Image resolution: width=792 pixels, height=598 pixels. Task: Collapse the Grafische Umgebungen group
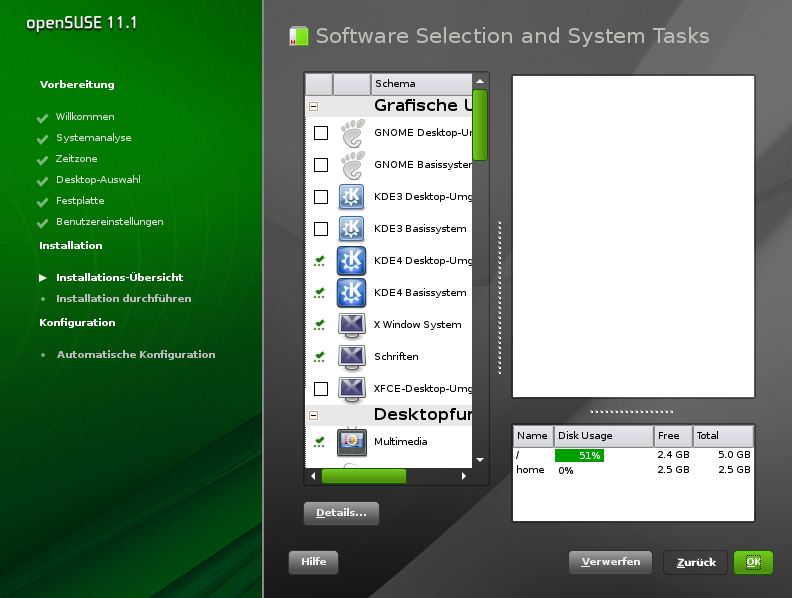tap(314, 107)
